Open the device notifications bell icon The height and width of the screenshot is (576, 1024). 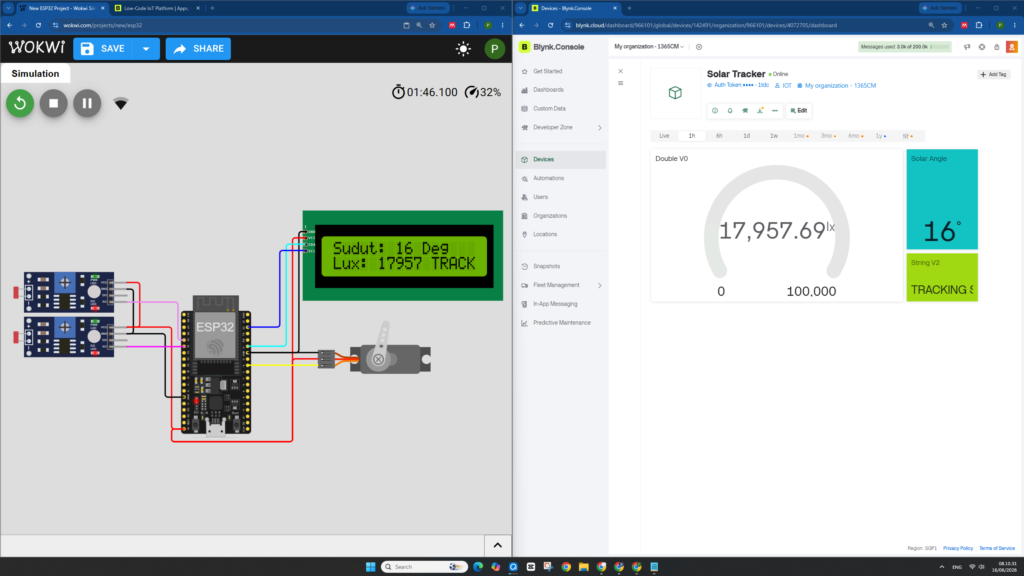pos(730,110)
